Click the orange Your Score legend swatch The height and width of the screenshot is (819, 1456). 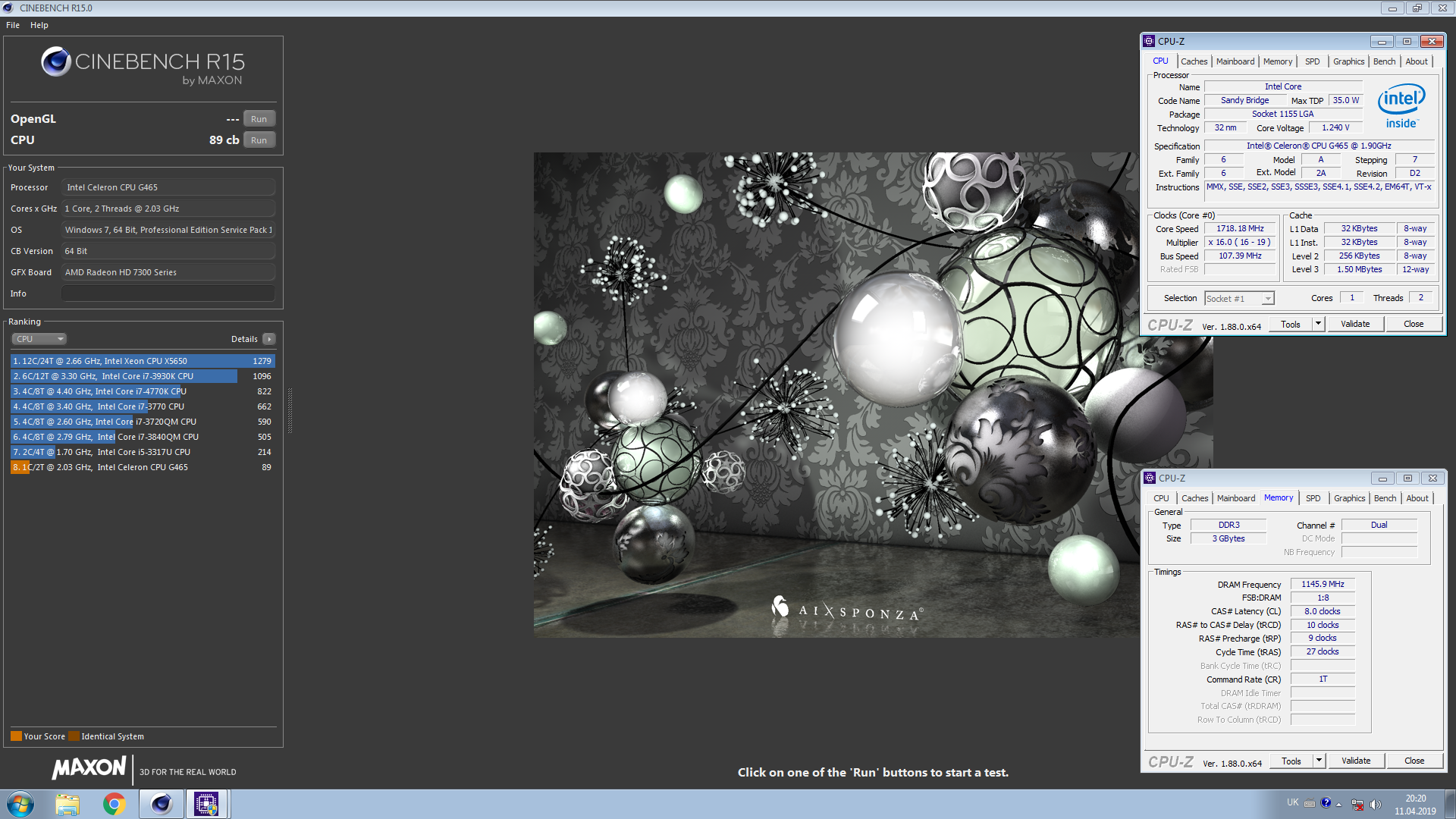pos(16,736)
